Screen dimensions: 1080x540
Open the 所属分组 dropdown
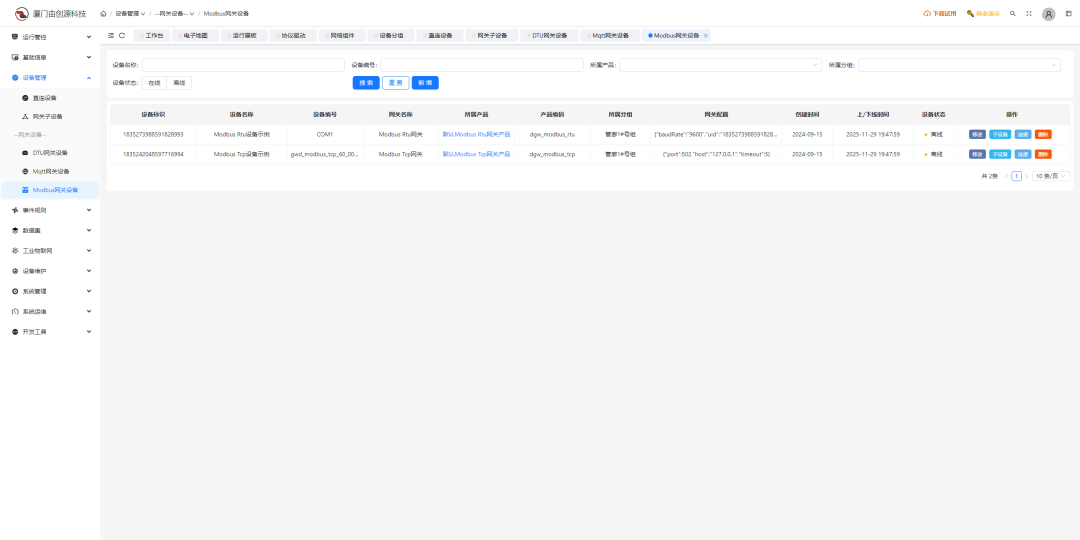click(958, 65)
